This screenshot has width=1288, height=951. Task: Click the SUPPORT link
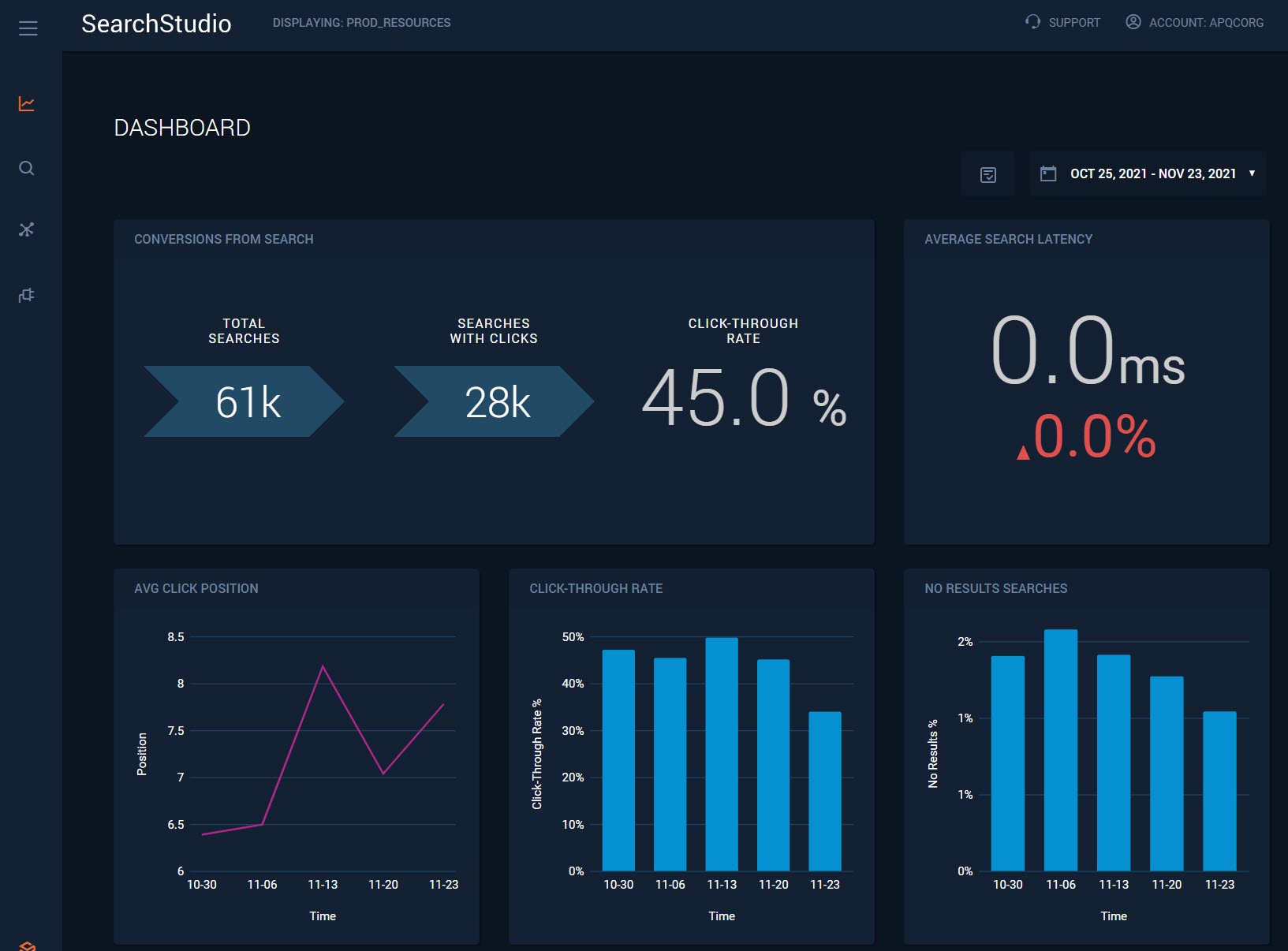point(1073,22)
